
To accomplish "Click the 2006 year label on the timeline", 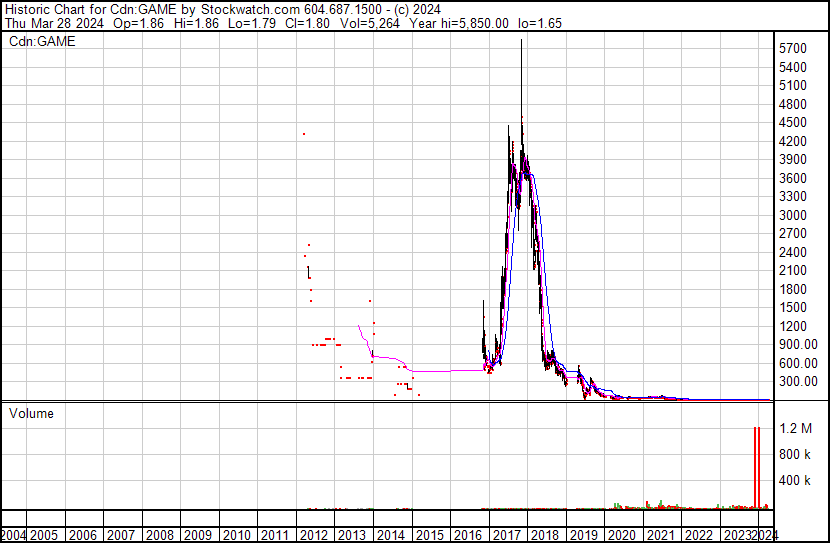I will point(83,535).
